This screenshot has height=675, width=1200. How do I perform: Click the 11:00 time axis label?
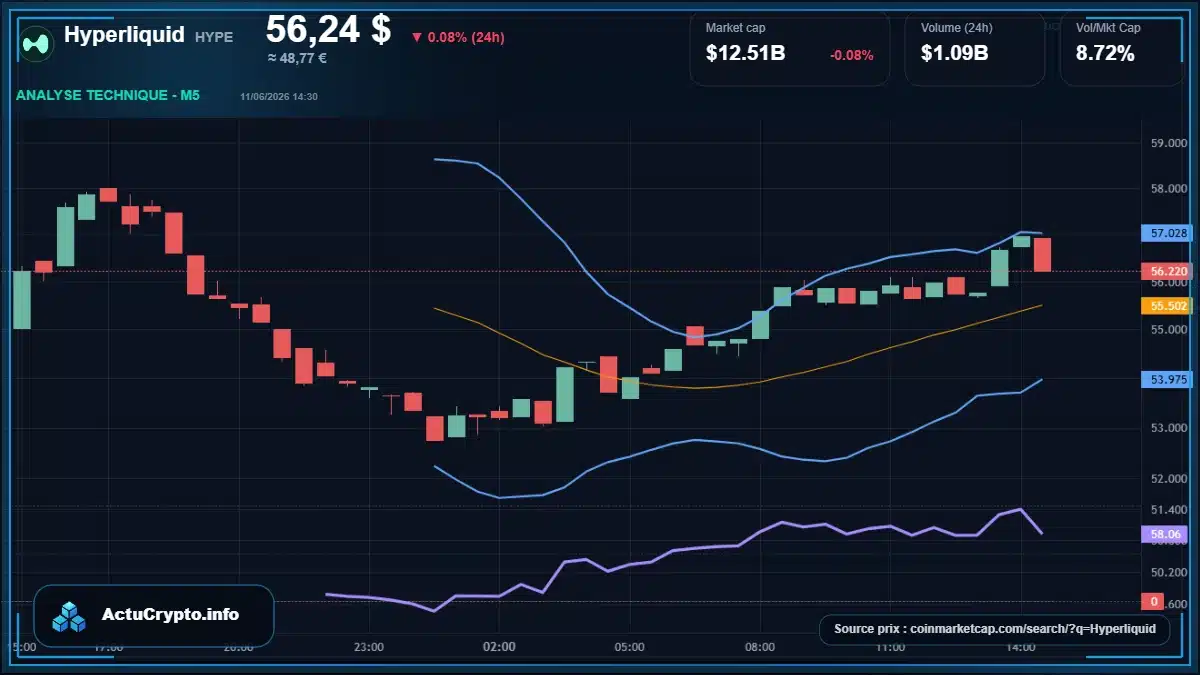click(890, 647)
